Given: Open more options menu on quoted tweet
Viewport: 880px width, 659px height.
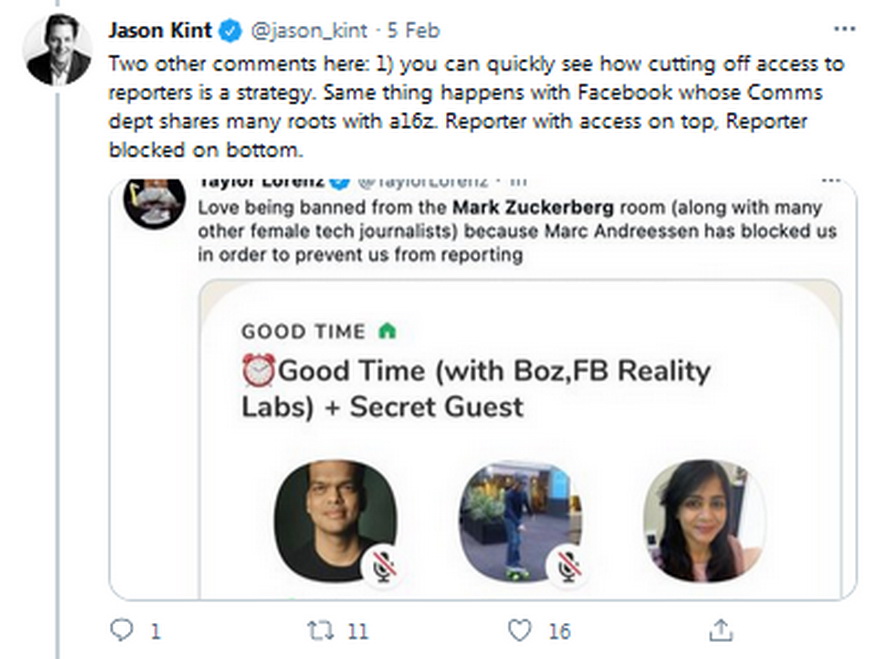Looking at the screenshot, I should 831,181.
